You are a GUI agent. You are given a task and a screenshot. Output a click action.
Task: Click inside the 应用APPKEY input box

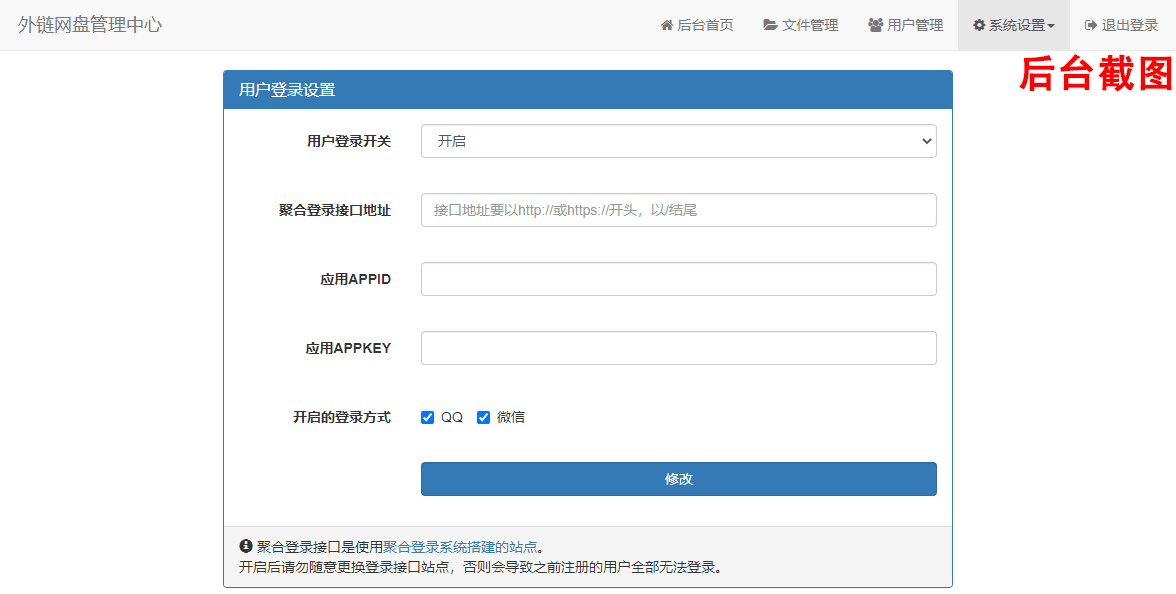pos(678,347)
